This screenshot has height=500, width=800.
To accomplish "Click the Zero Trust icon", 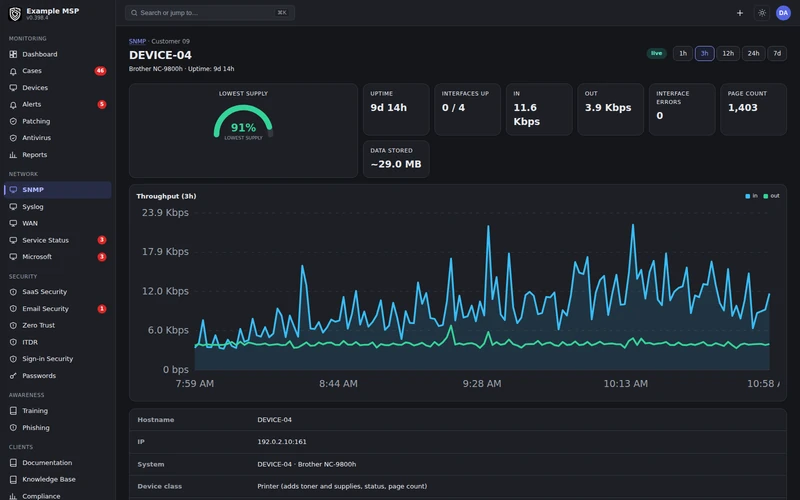I will tap(13, 326).
